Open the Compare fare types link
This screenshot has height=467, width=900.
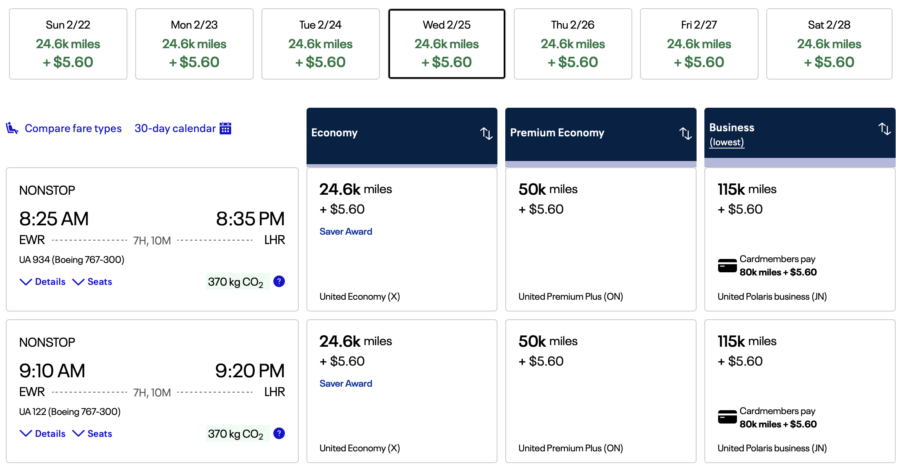pyautogui.click(x=73, y=128)
